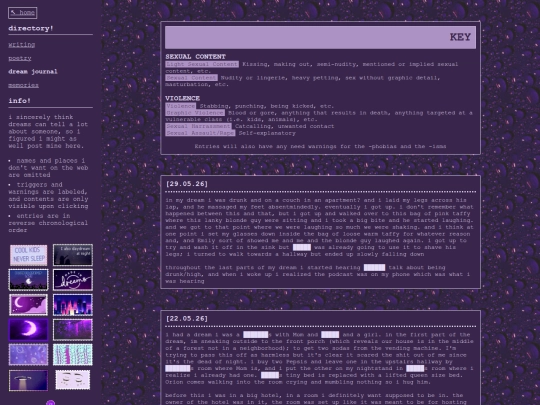This screenshot has height=405, width=540.
Task: Click the 'info!' sidebar heading
Action: 20,101
